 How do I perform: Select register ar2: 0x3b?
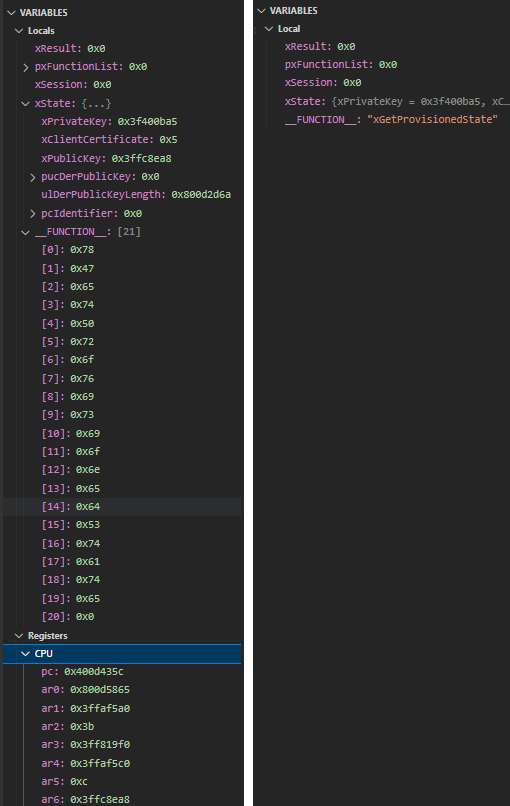(67, 726)
